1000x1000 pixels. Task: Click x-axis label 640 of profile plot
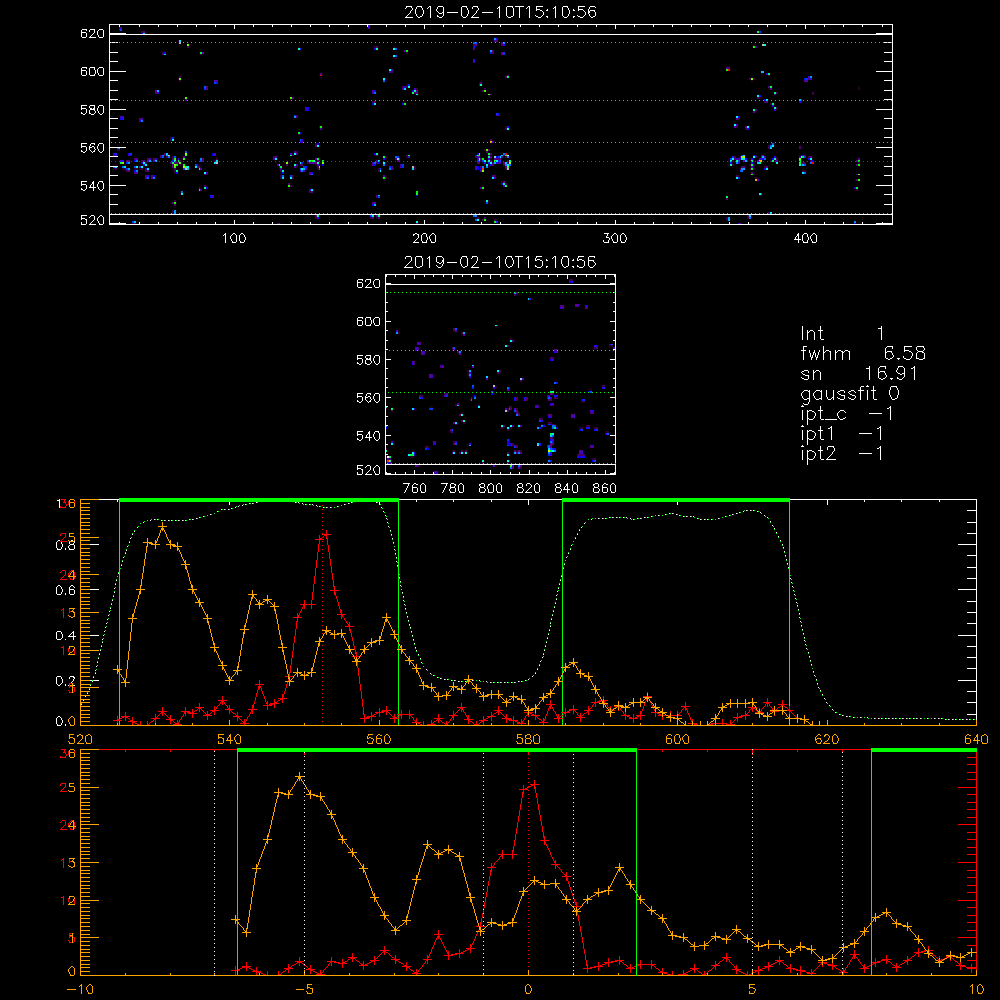point(976,739)
